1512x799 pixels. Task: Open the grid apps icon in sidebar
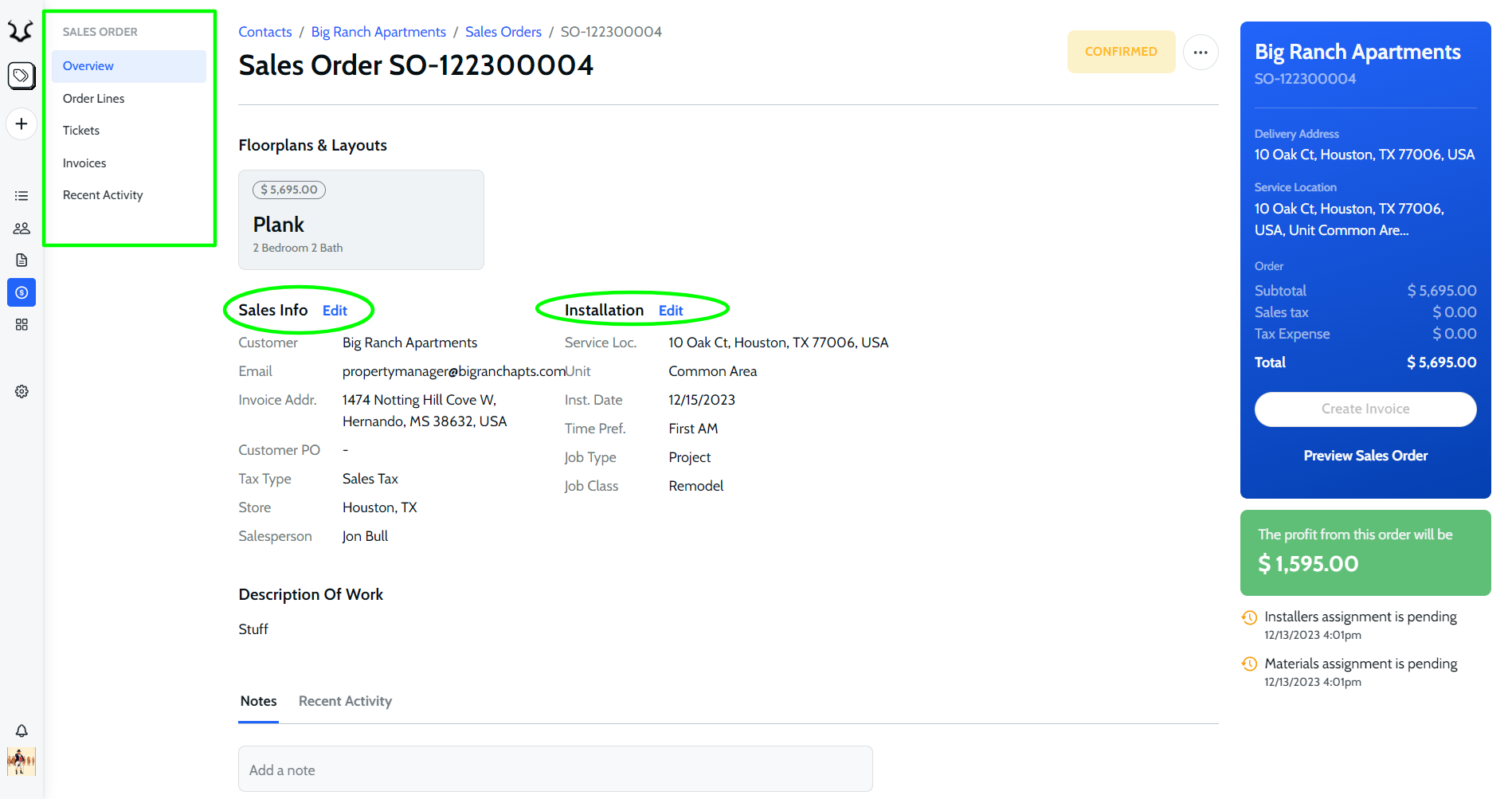pyautogui.click(x=22, y=325)
